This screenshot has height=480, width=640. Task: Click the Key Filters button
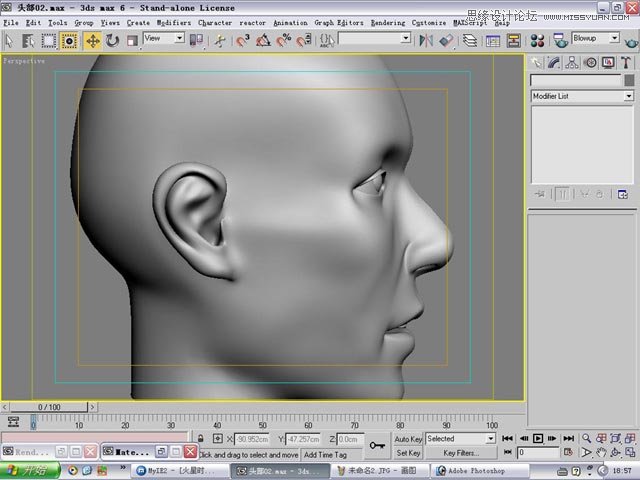(461, 453)
